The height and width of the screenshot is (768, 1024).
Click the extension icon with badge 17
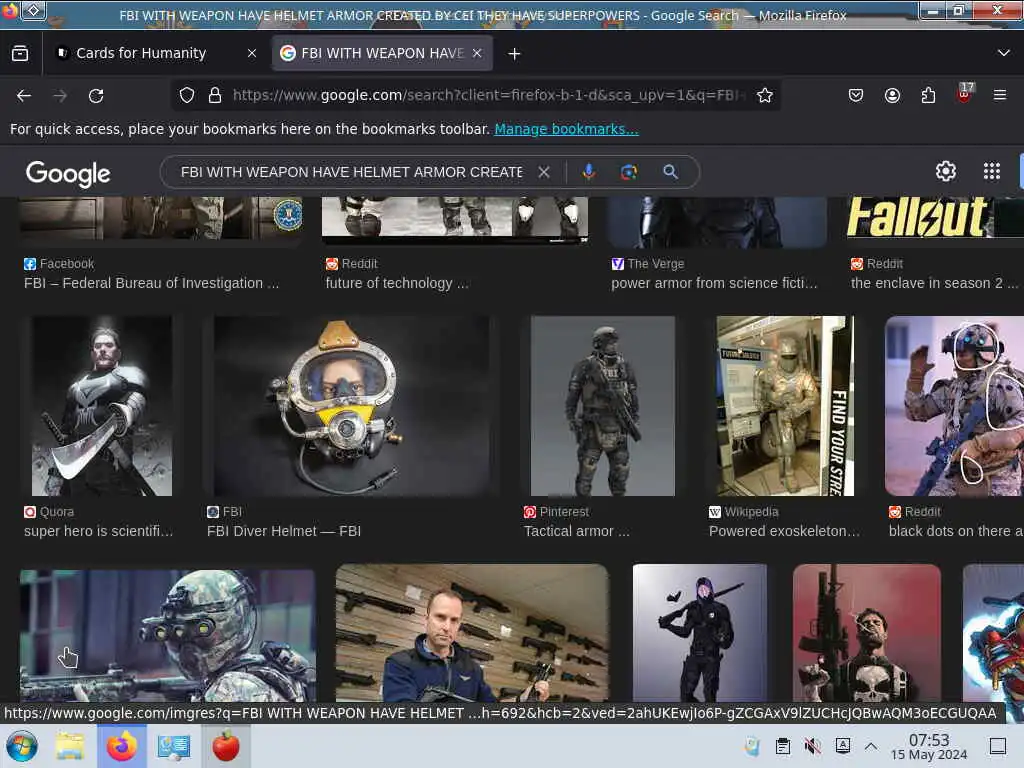[964, 93]
